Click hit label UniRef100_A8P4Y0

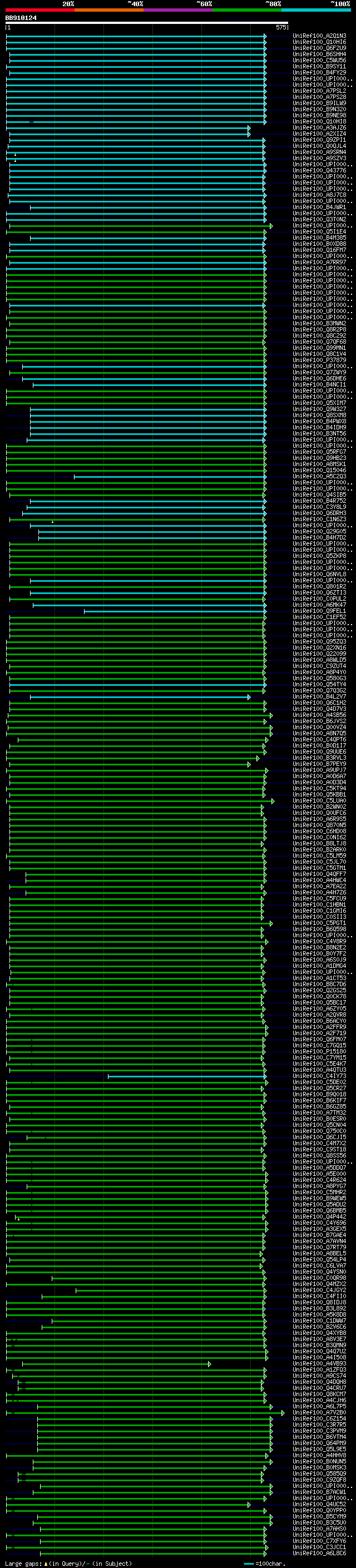[319, 672]
